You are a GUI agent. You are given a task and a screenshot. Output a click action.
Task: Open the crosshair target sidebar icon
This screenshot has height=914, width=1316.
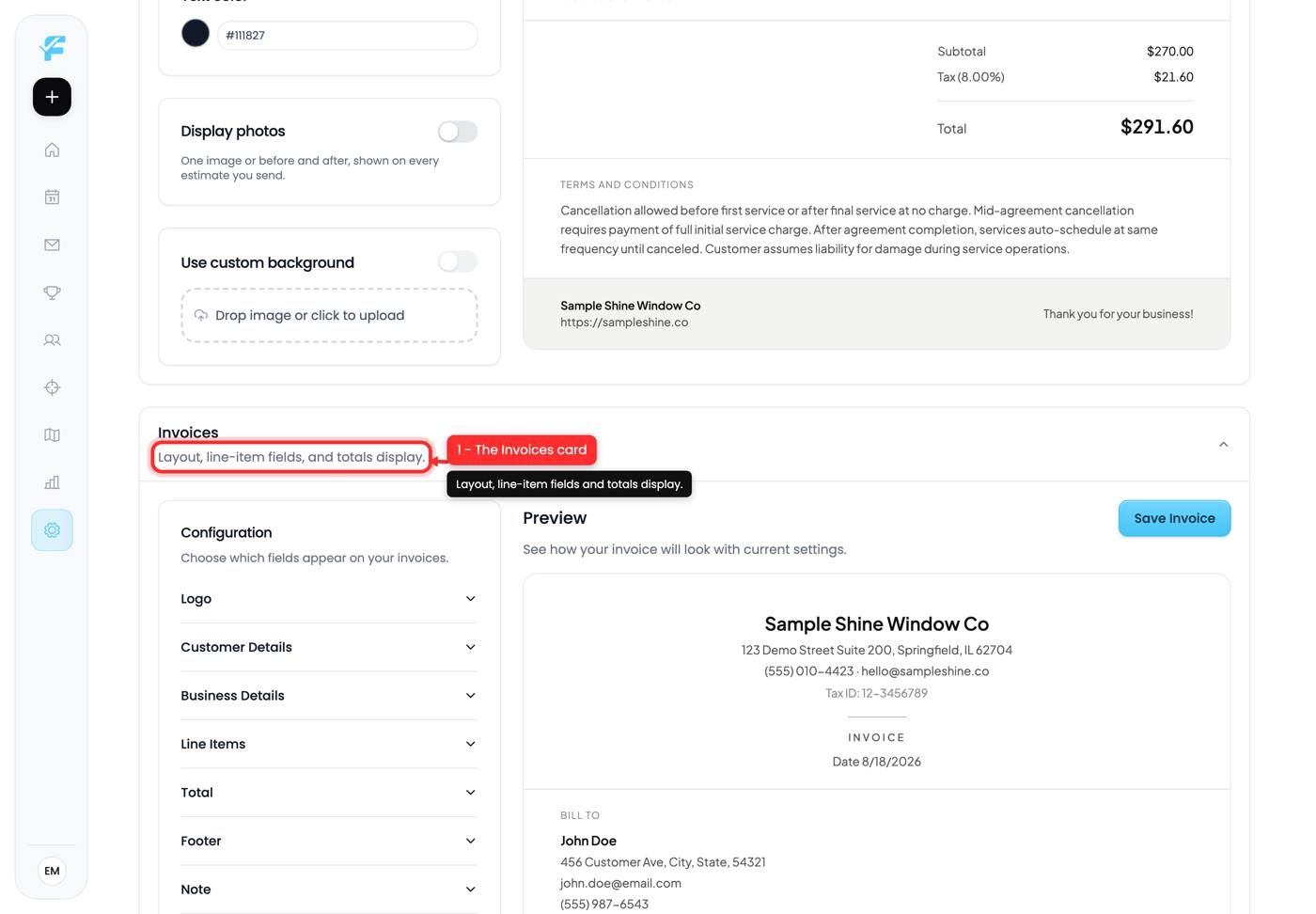[x=52, y=387]
